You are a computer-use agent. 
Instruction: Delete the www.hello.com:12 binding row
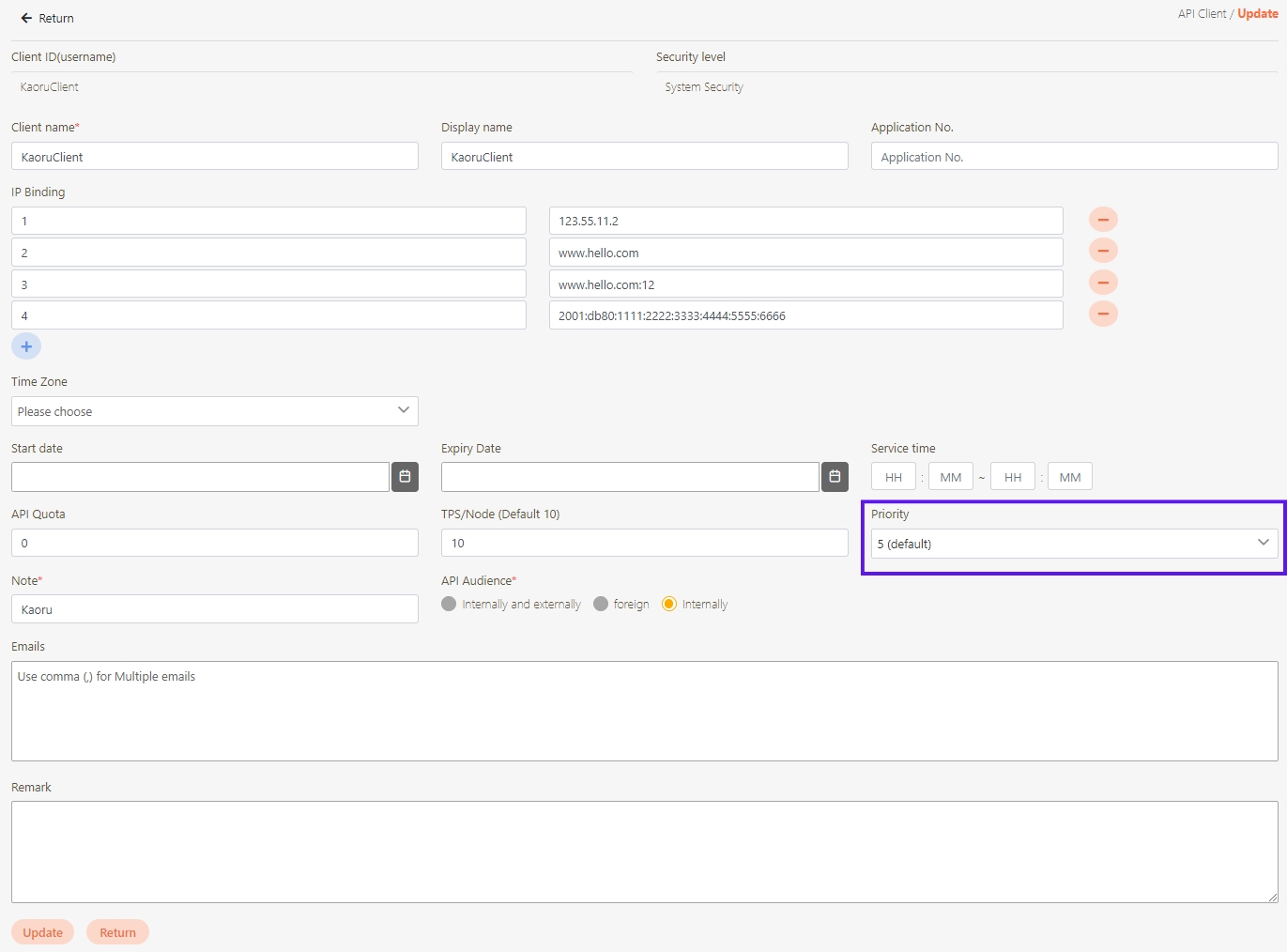[1102, 283]
